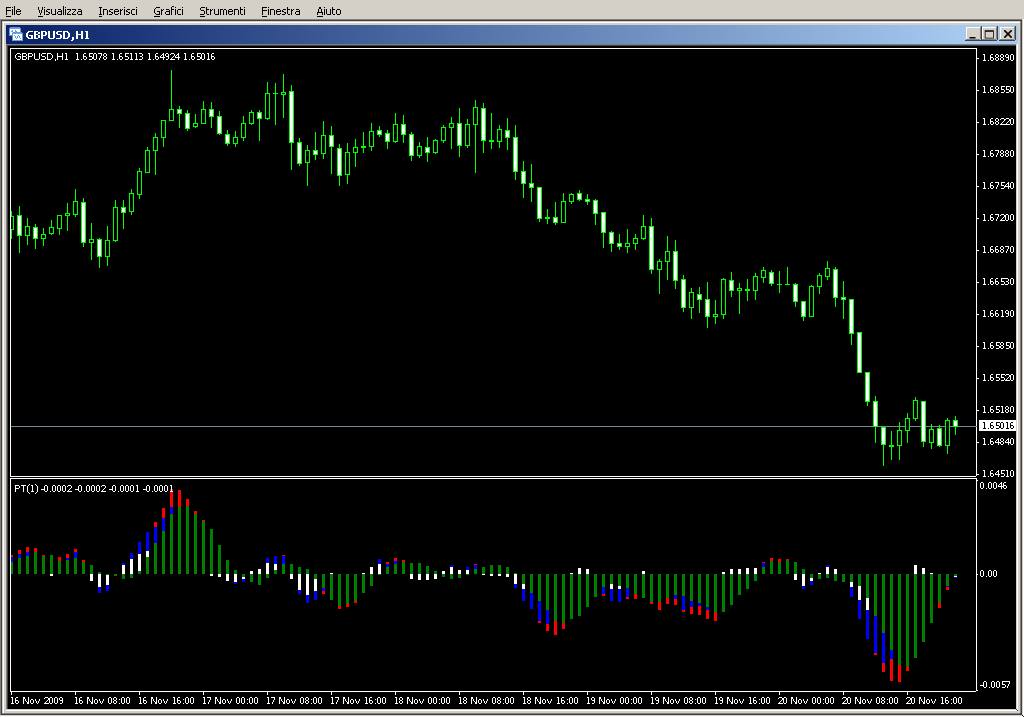Open the File menu
Image resolution: width=1024 pixels, height=717 pixels.
13,11
